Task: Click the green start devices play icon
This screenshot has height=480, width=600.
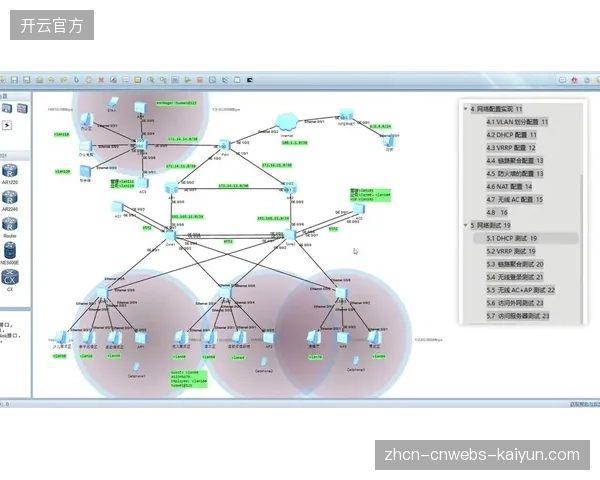Action: click(x=188, y=80)
